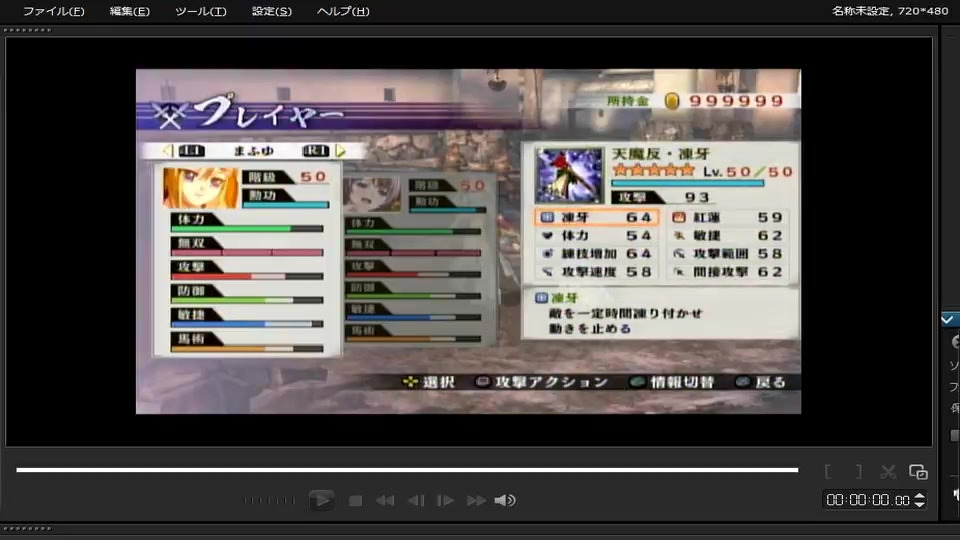Open the 編集(E) menu
Image resolution: width=960 pixels, height=540 pixels.
tap(129, 11)
